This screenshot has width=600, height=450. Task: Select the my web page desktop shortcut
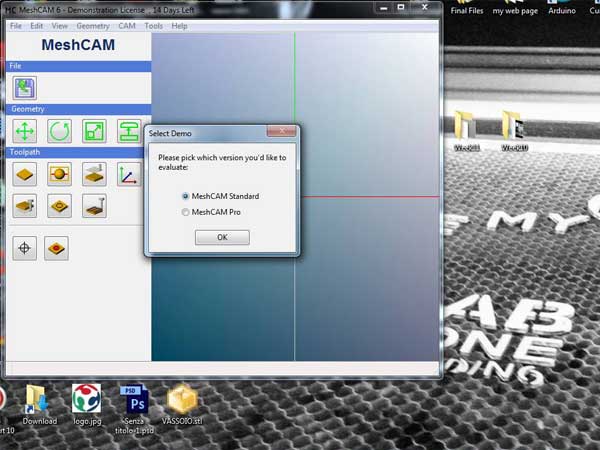(515, 8)
